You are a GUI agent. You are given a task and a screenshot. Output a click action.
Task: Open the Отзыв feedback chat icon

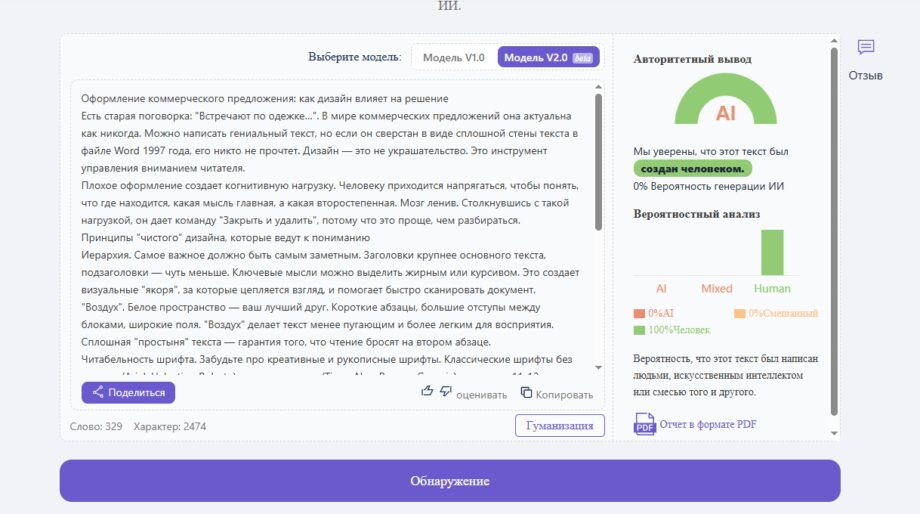[865, 48]
